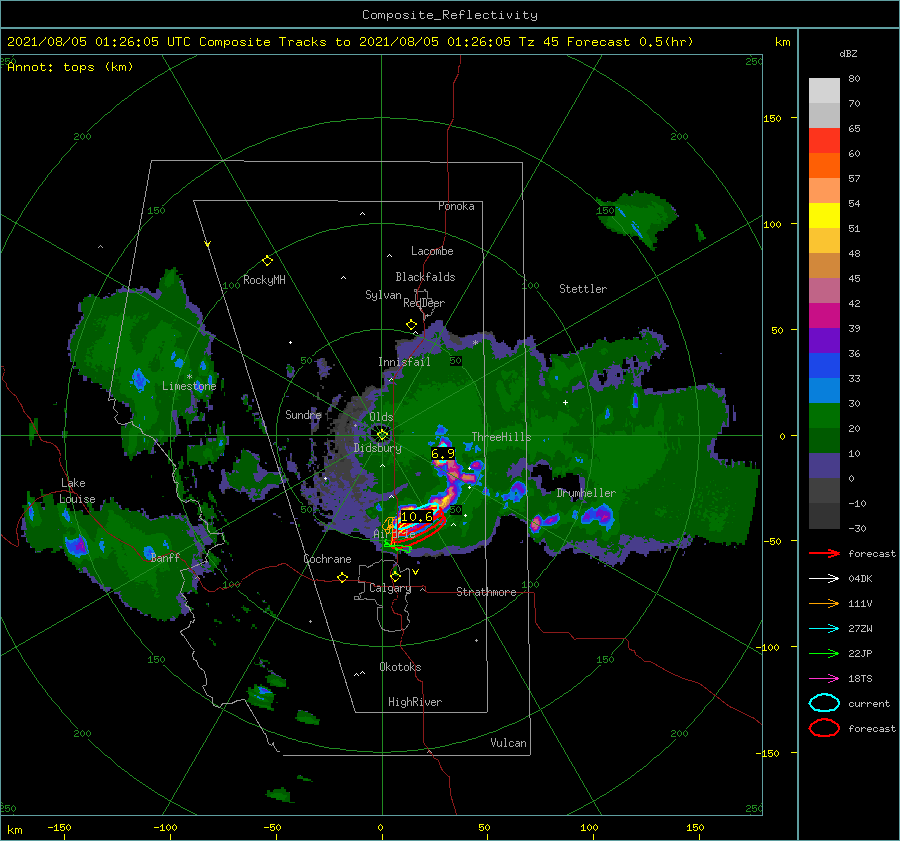Click the HighRiver label

(x=415, y=702)
